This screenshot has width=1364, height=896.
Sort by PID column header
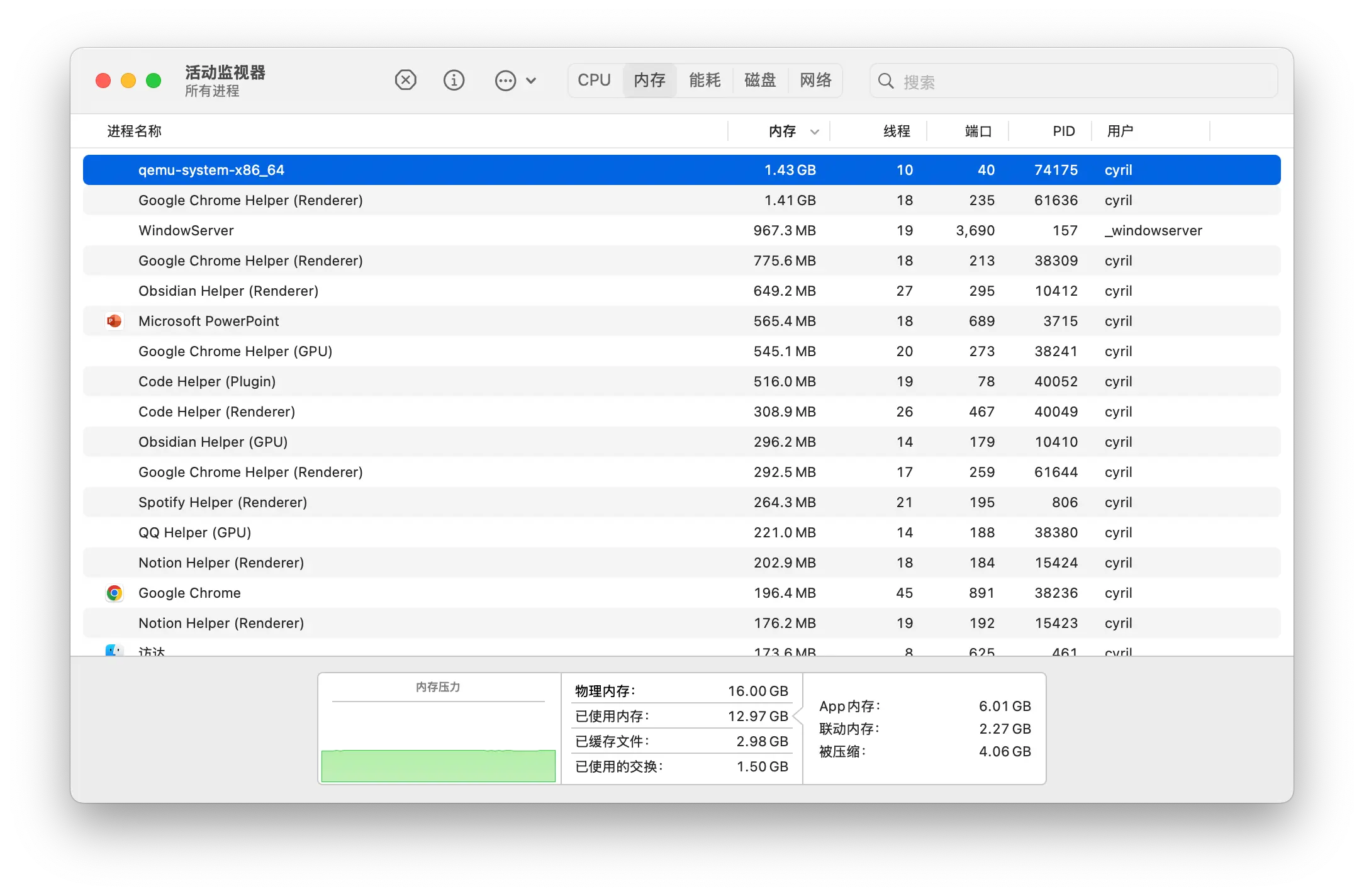(x=1063, y=132)
